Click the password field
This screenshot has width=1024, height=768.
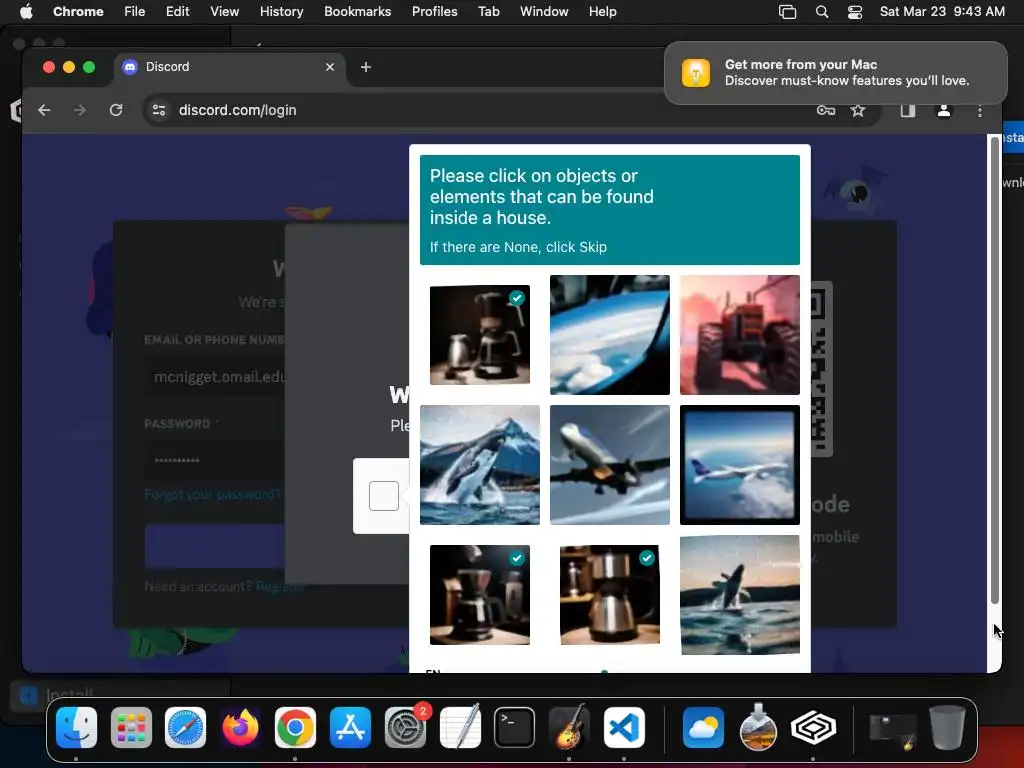214,460
